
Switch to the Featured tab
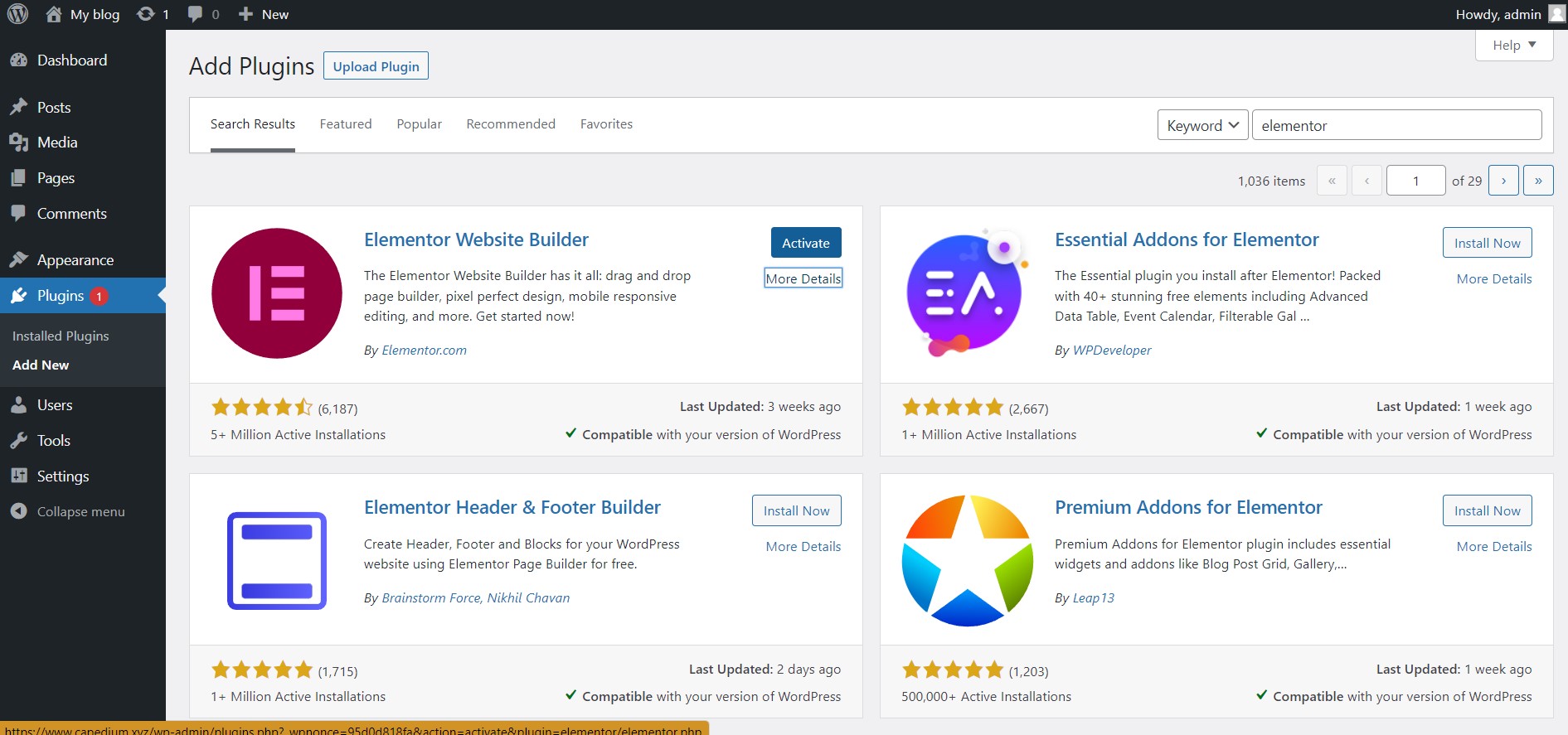point(346,123)
